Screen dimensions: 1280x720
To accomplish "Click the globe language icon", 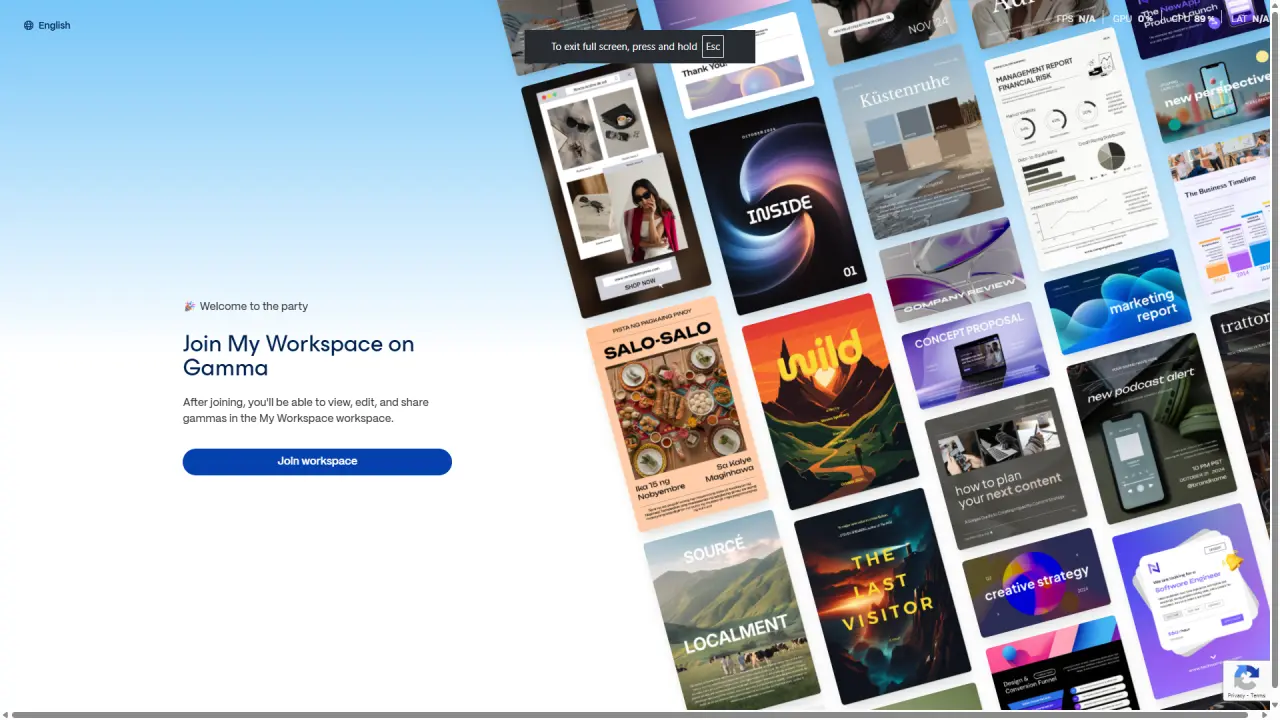I will tap(29, 25).
